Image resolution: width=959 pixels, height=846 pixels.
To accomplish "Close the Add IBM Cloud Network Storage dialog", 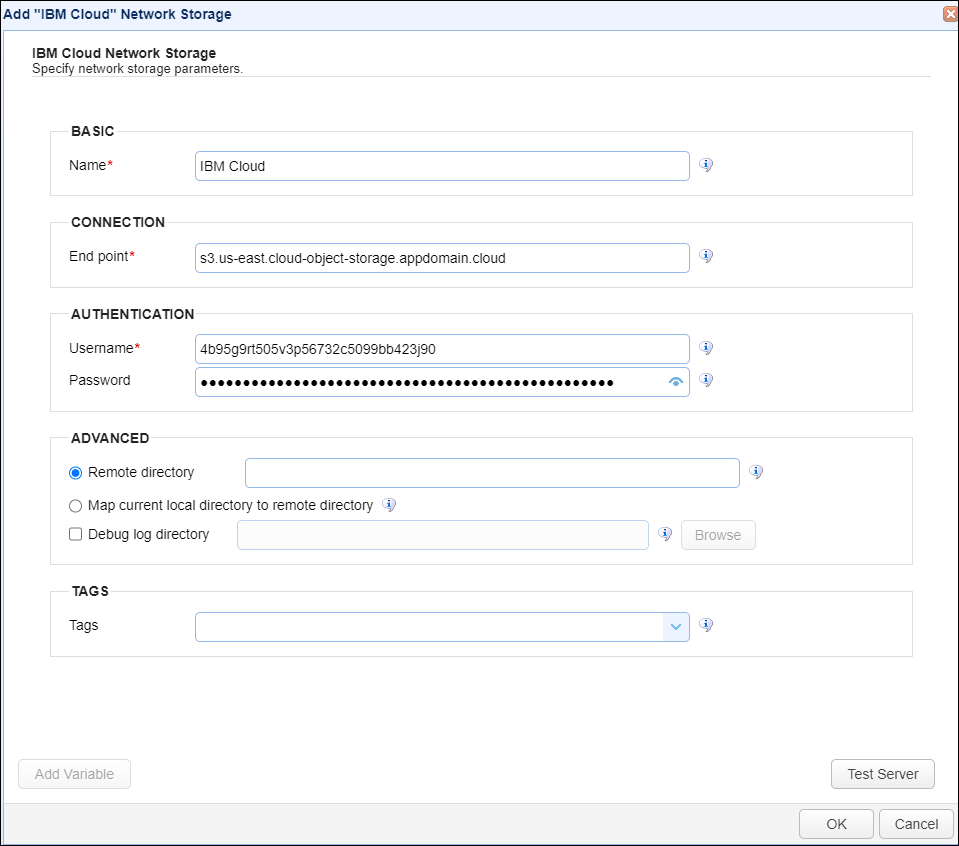I will 951,13.
